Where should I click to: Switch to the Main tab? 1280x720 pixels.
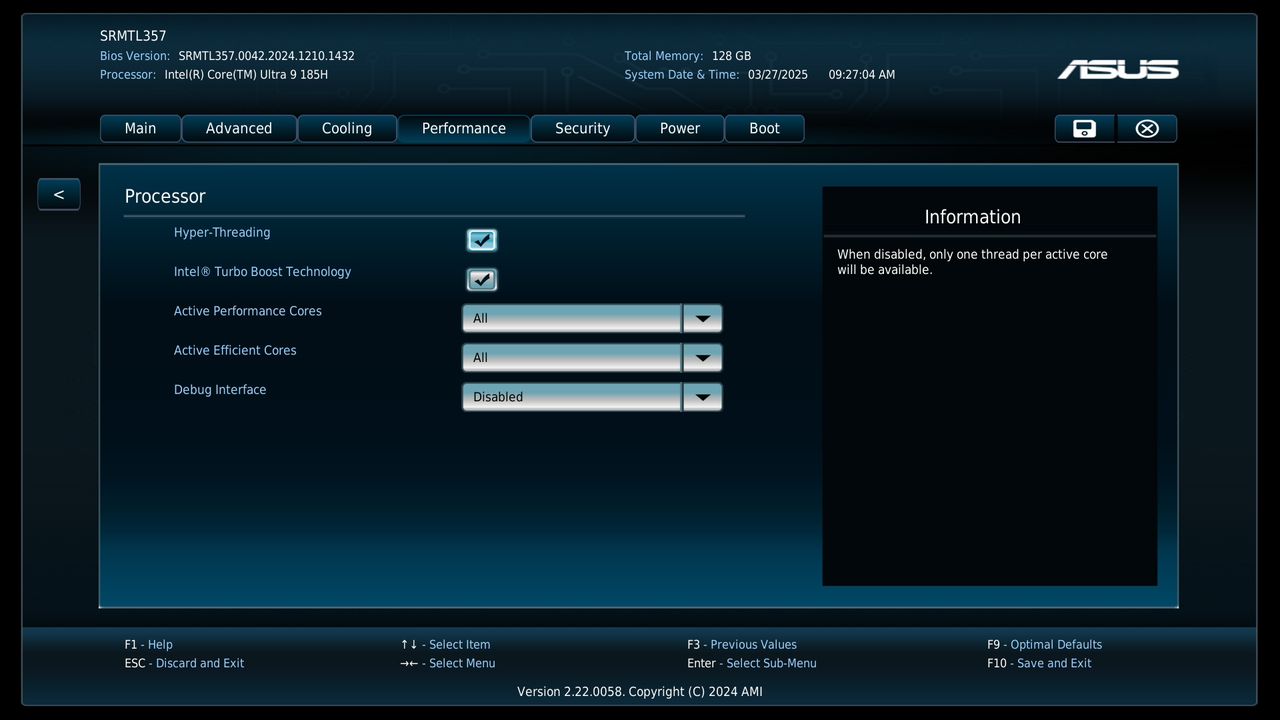click(x=141, y=129)
